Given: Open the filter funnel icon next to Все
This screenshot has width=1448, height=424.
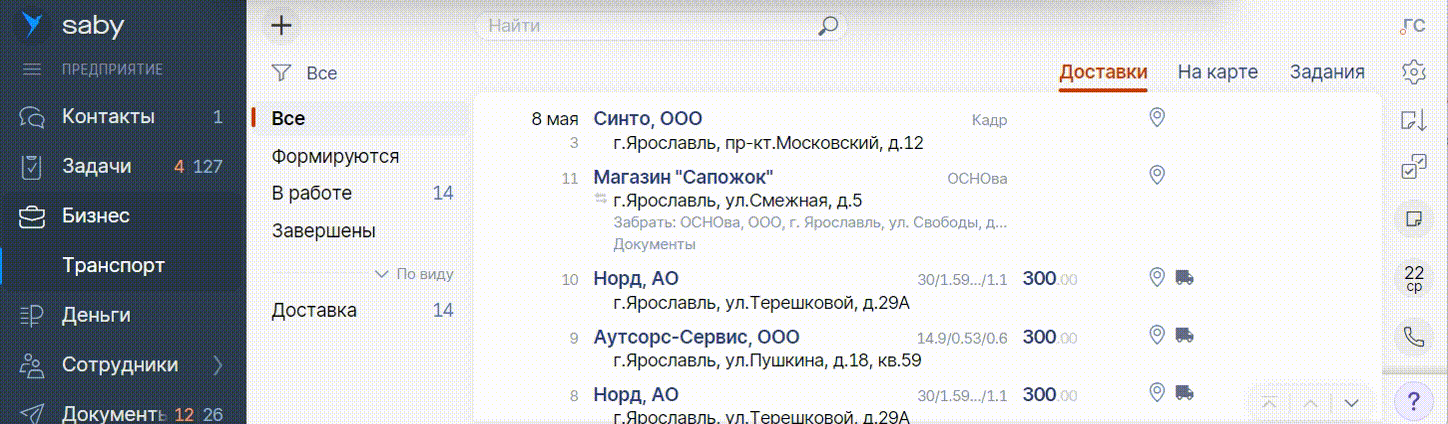Looking at the screenshot, I should [x=282, y=73].
